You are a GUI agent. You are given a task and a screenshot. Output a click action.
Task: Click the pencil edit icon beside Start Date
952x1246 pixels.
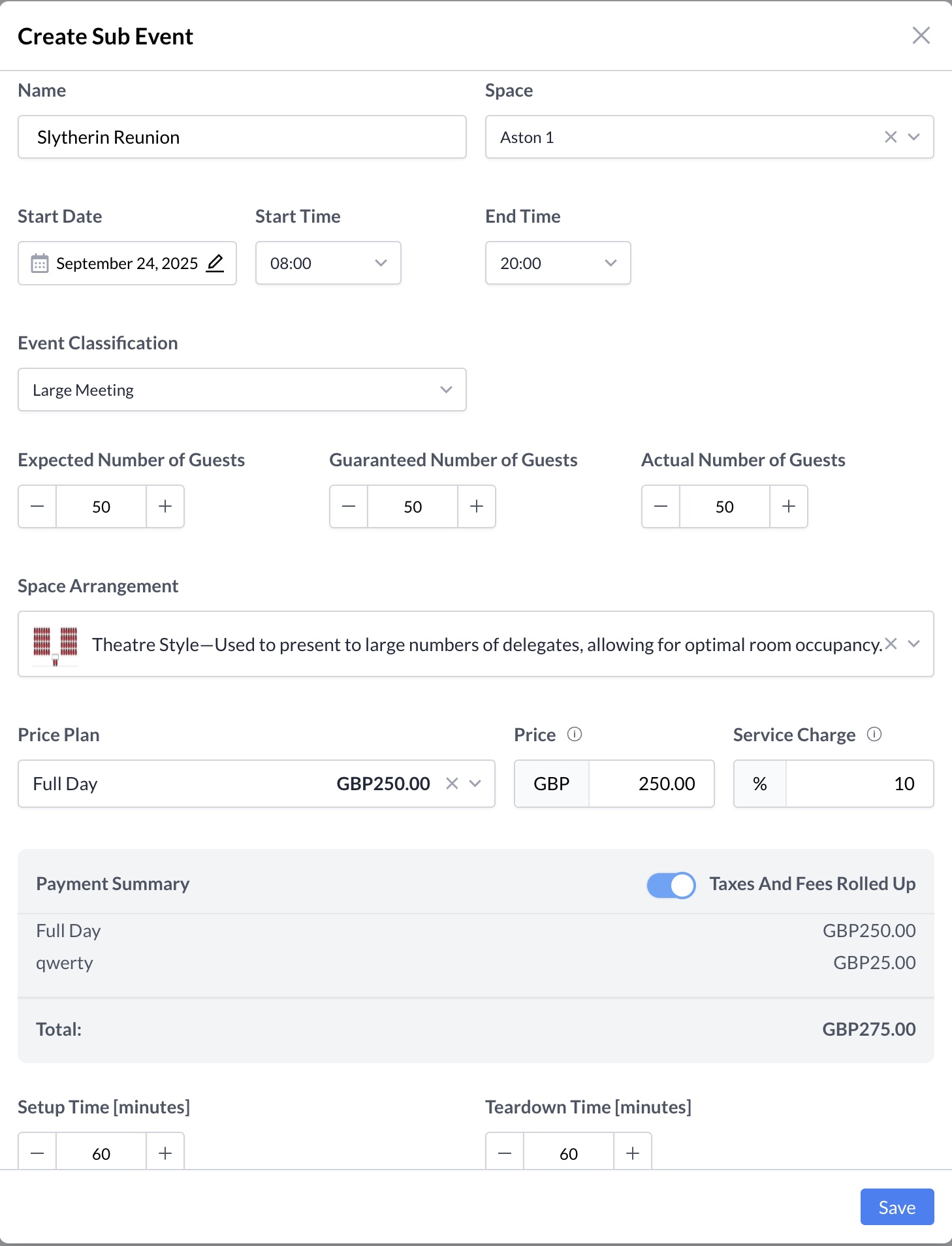215,263
